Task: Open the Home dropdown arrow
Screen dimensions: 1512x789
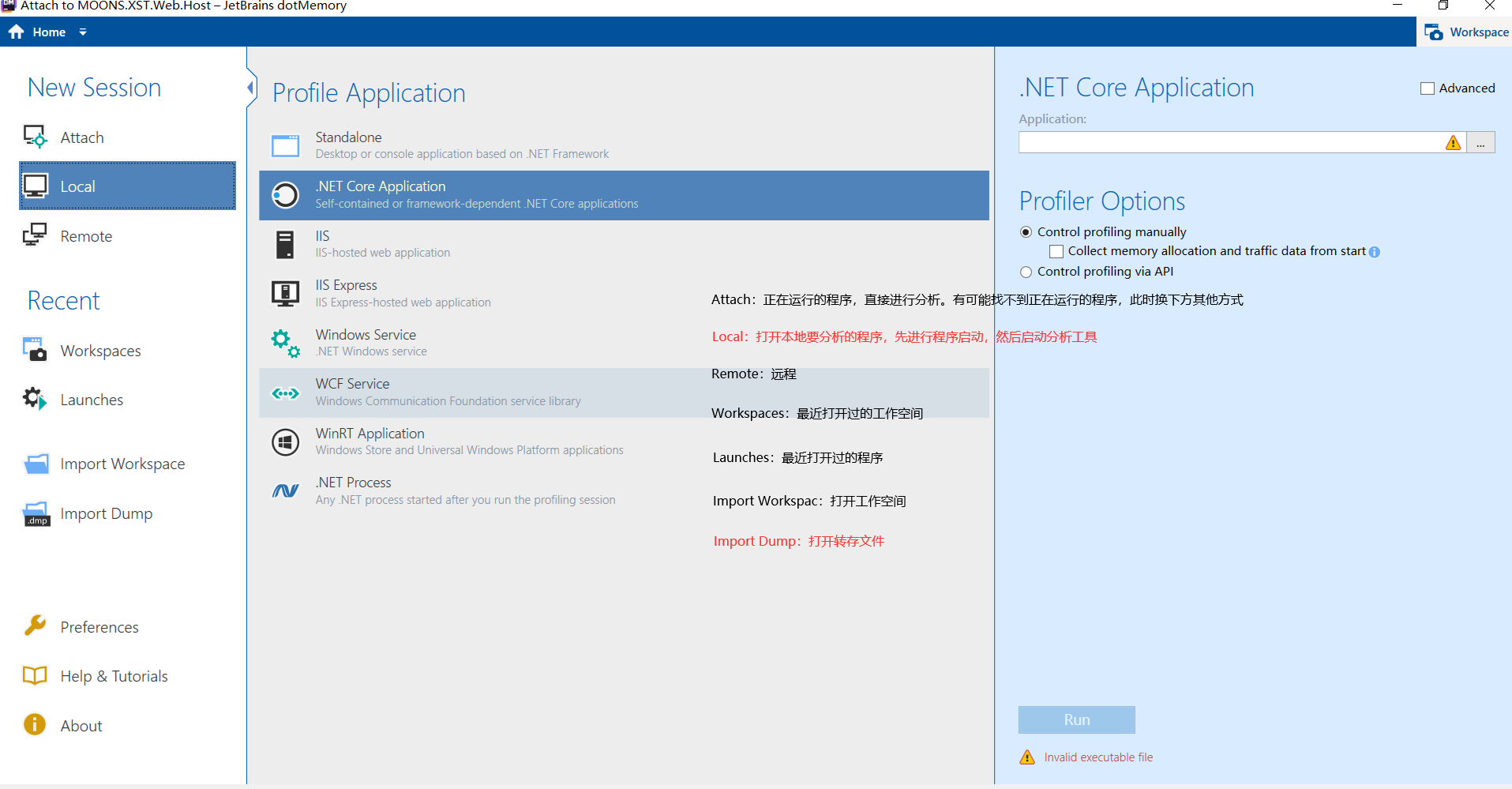Action: click(83, 32)
